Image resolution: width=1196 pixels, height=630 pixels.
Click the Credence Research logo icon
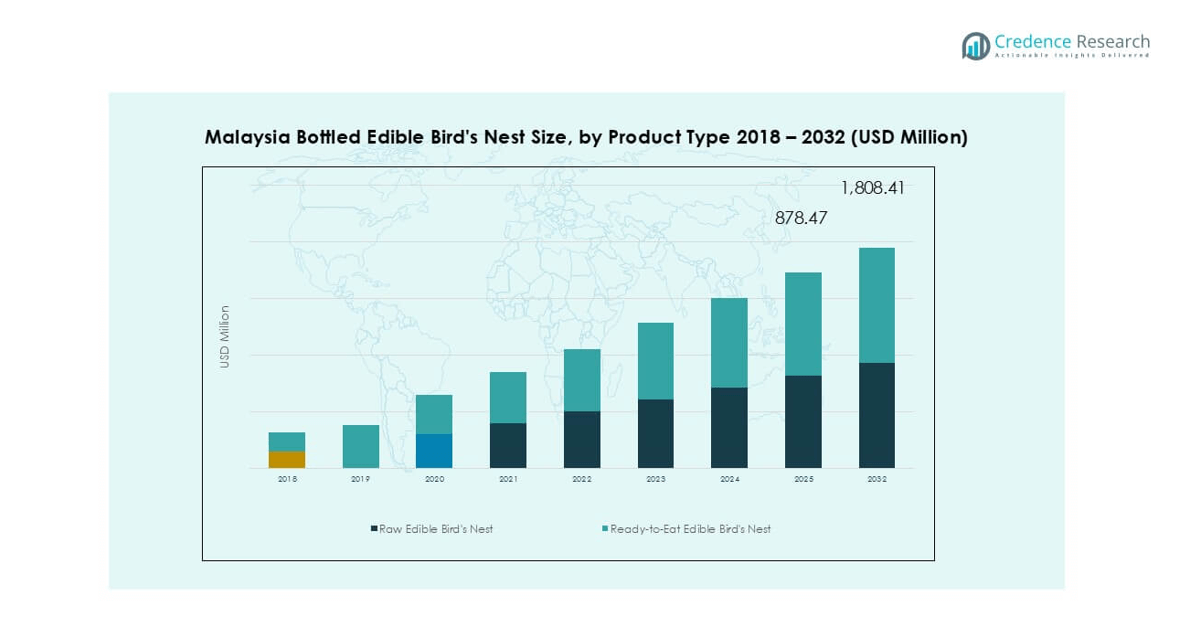(x=975, y=46)
